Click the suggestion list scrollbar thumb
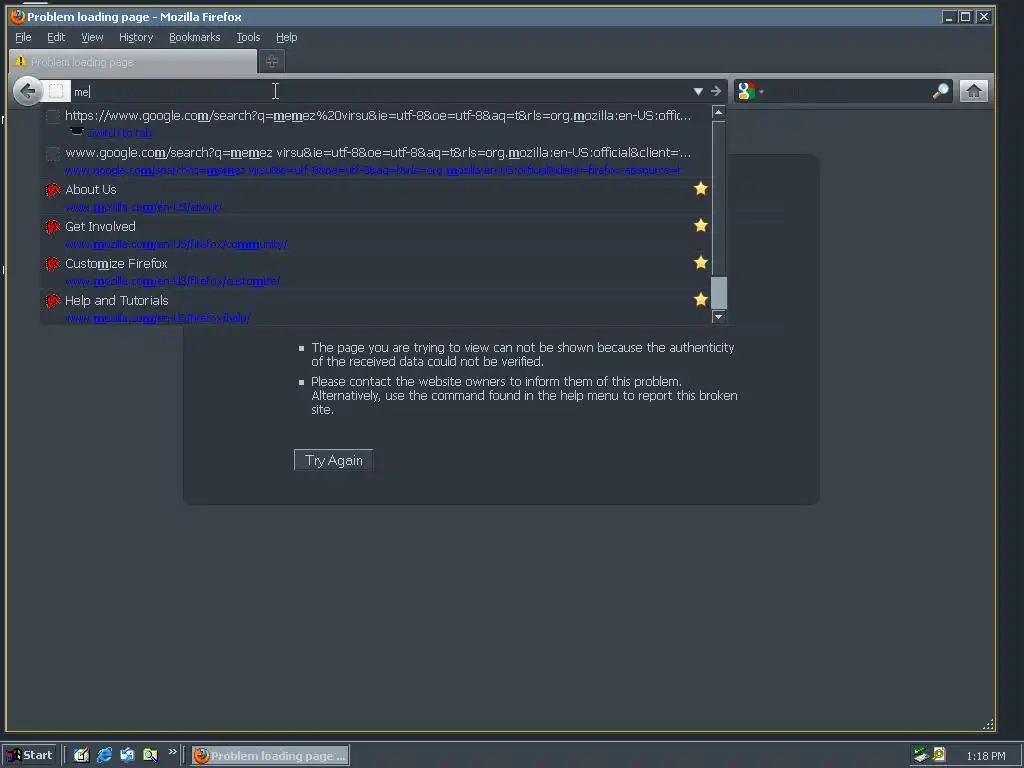This screenshot has height=768, width=1024. tap(718, 293)
